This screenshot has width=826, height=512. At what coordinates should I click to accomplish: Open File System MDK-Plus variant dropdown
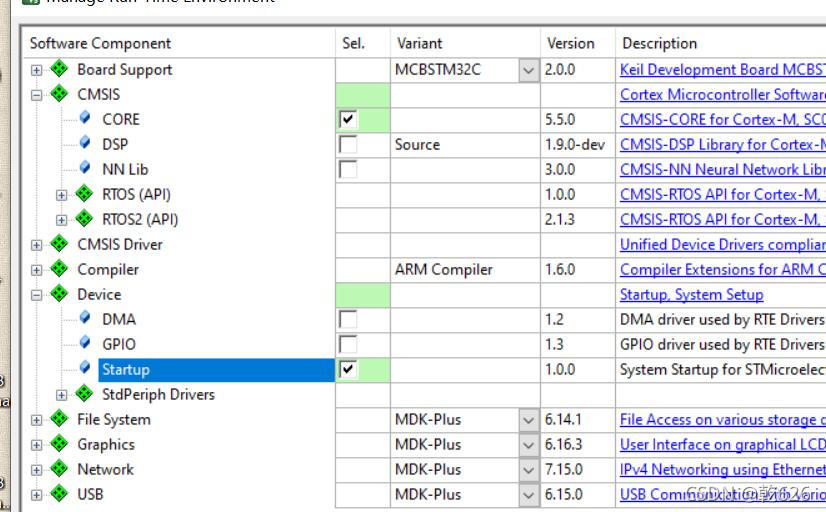(529, 420)
